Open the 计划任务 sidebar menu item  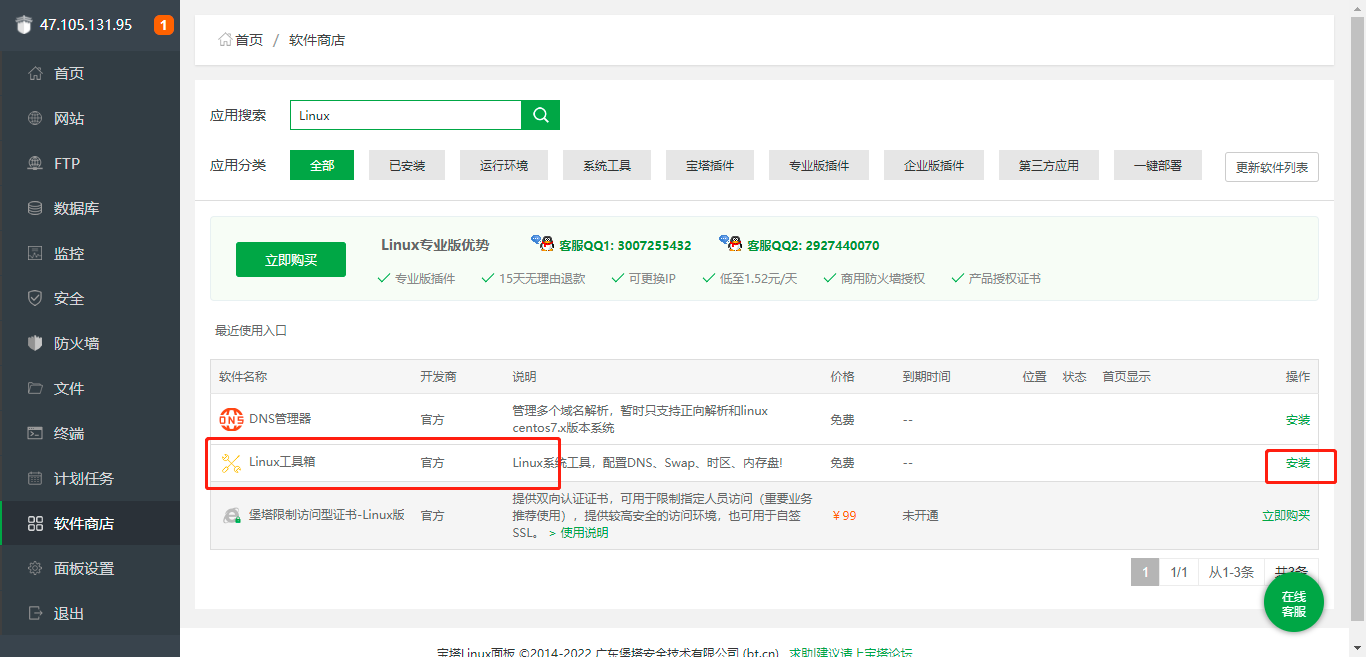point(90,478)
